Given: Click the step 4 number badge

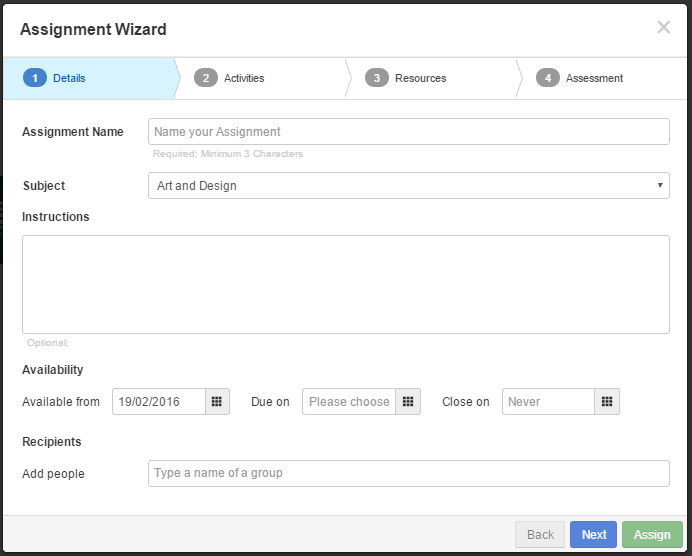Looking at the screenshot, I should tap(548, 78).
